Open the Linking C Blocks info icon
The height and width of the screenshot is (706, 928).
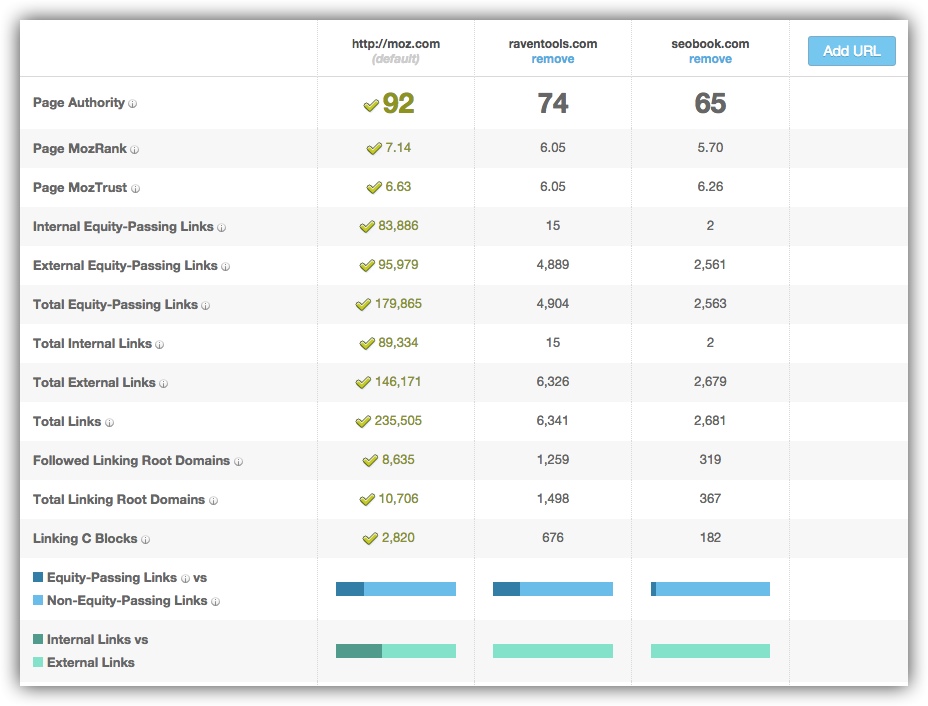pyautogui.click(x=146, y=540)
